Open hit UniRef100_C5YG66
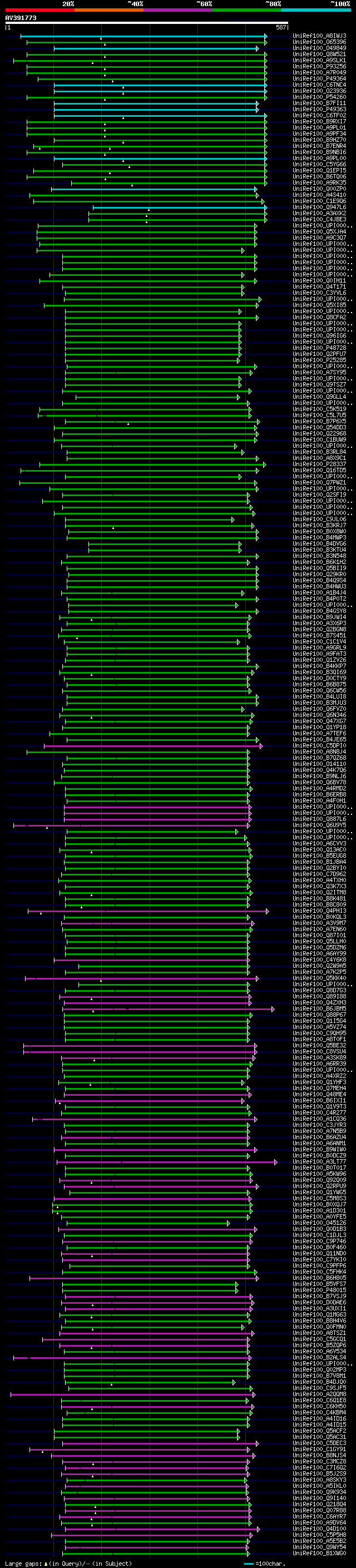This screenshot has height=1568, width=356. (x=319, y=164)
